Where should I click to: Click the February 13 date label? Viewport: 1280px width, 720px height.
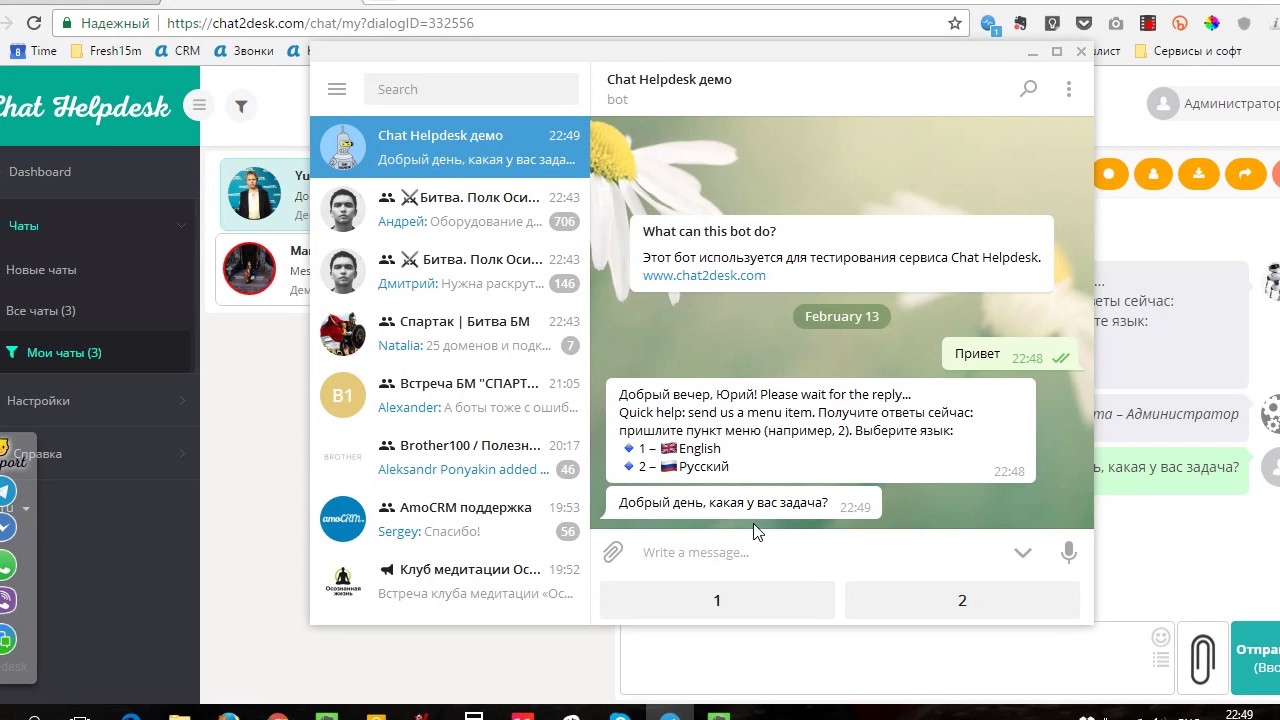(x=842, y=316)
